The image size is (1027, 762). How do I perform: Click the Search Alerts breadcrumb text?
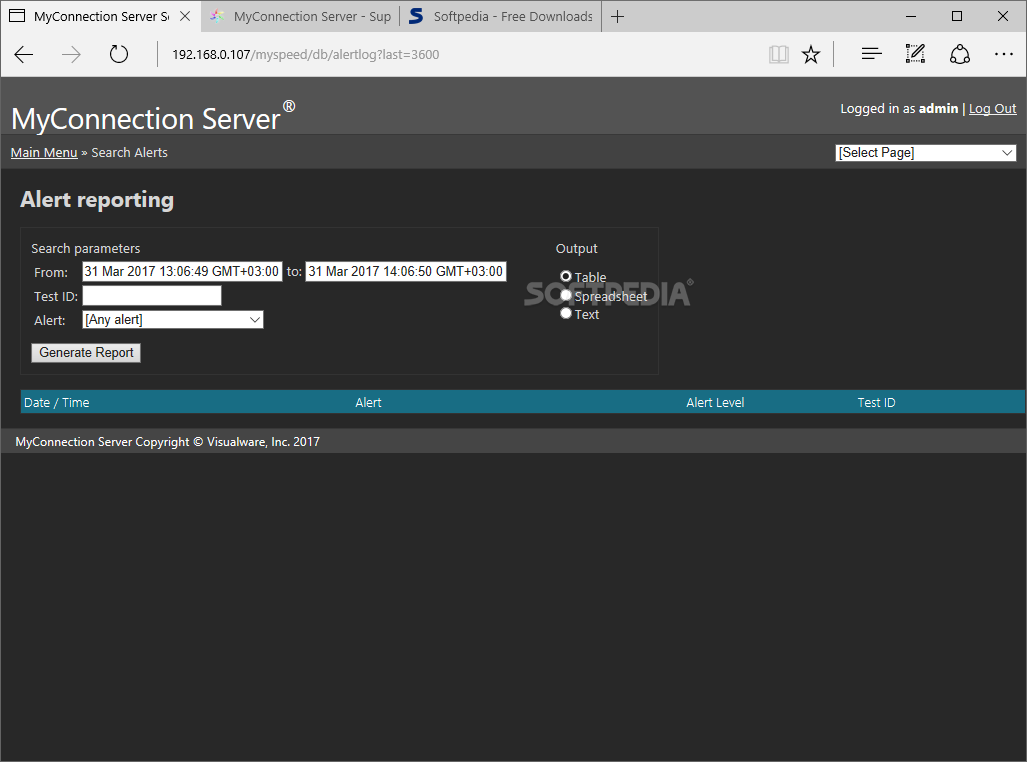point(129,153)
